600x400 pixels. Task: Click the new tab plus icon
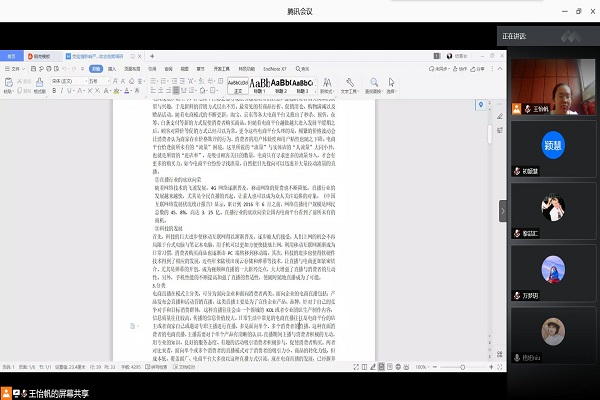(152, 56)
